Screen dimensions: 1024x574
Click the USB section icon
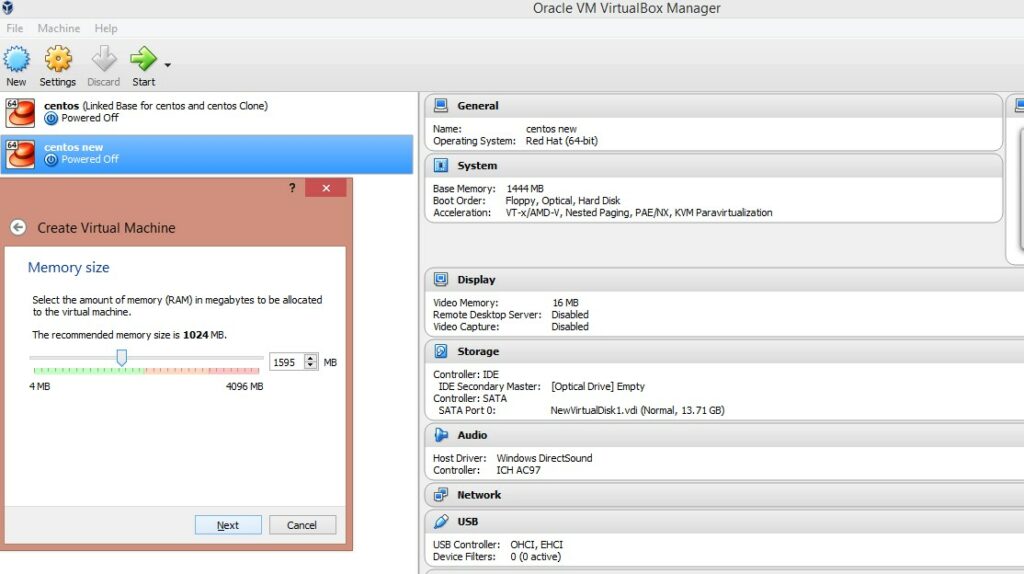pos(441,522)
